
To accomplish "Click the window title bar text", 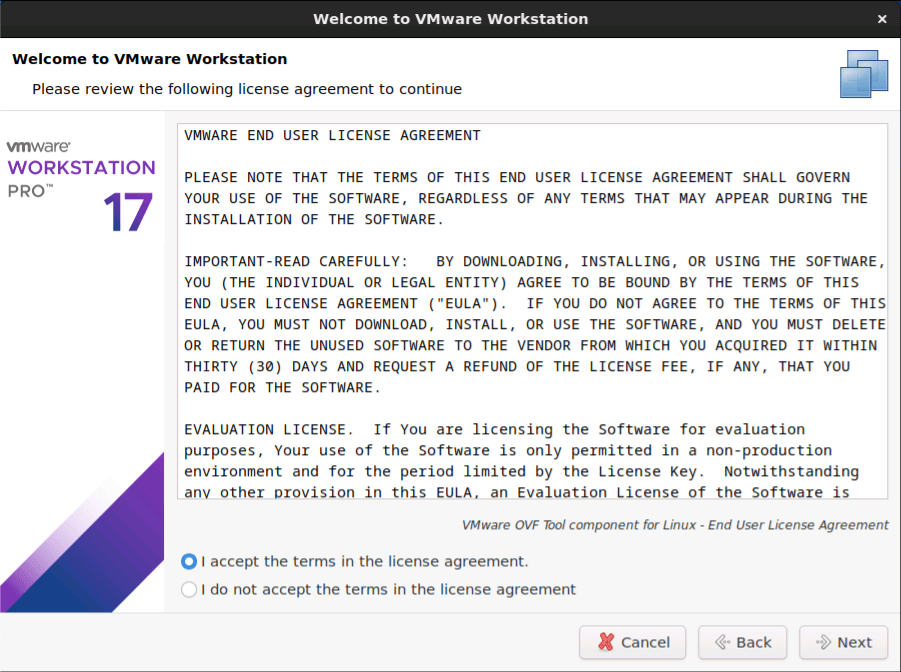I will tap(450, 19).
